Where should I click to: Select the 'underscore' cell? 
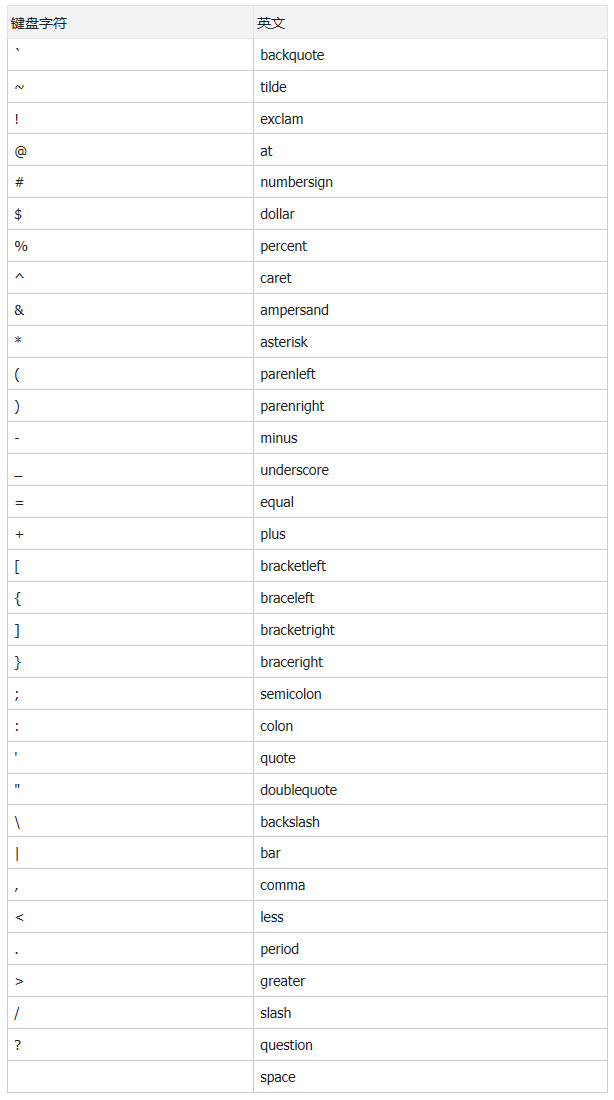(294, 470)
